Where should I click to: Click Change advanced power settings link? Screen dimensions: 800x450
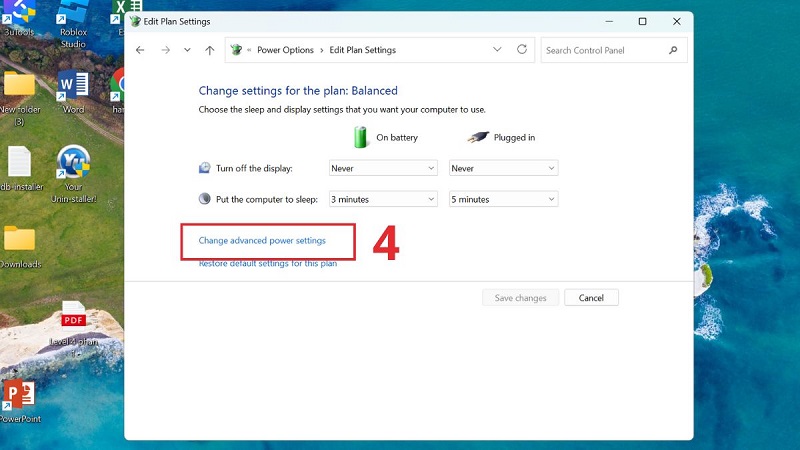click(x=262, y=241)
